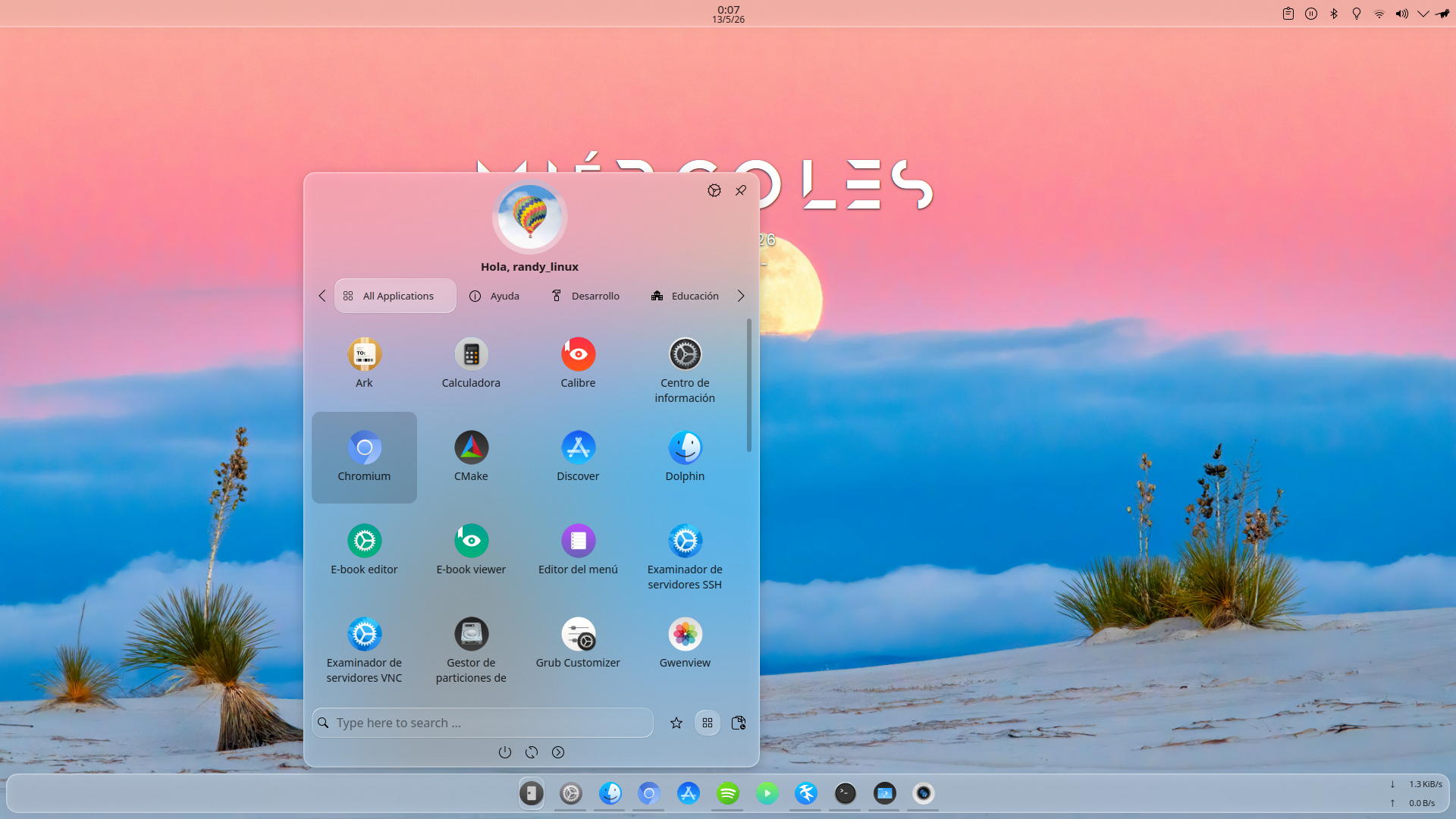
Task: Launch Grub Customizer
Action: tap(578, 643)
